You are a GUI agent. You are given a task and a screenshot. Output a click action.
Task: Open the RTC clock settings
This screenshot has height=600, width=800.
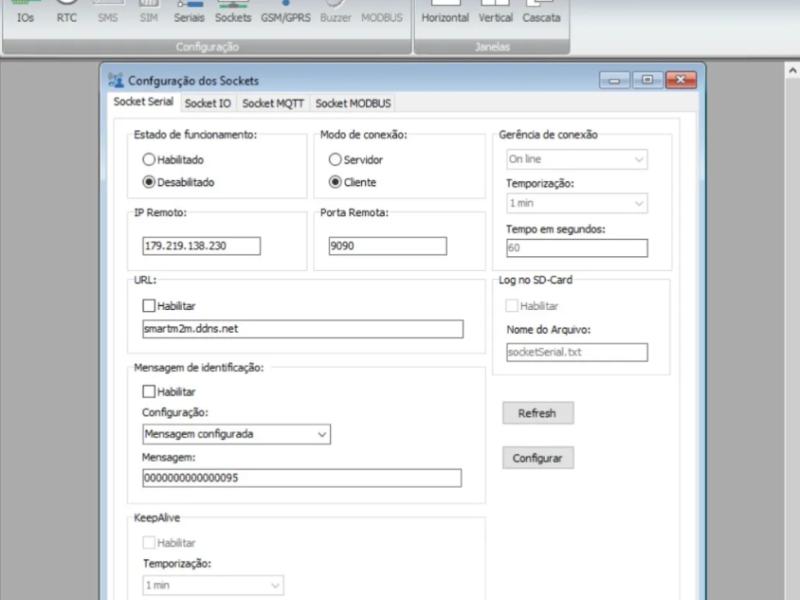point(66,11)
